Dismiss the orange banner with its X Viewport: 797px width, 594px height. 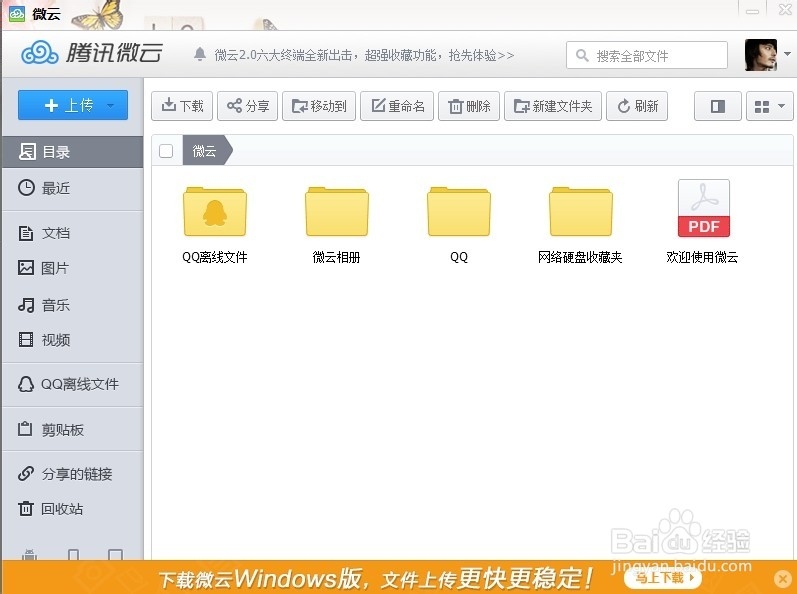coord(783,578)
